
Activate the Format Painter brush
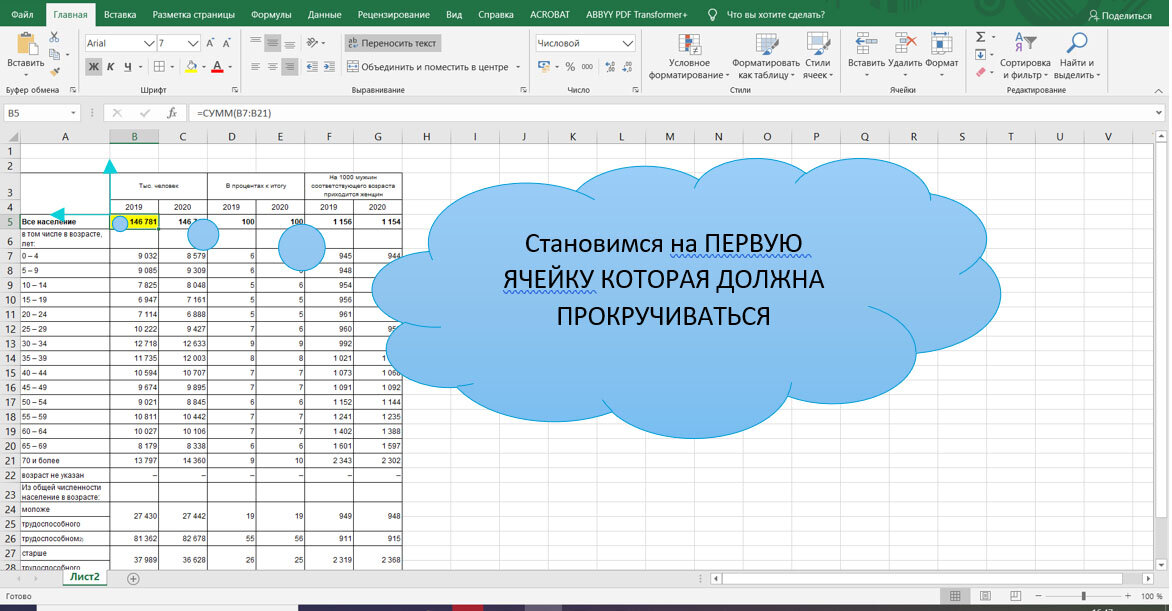click(54, 72)
